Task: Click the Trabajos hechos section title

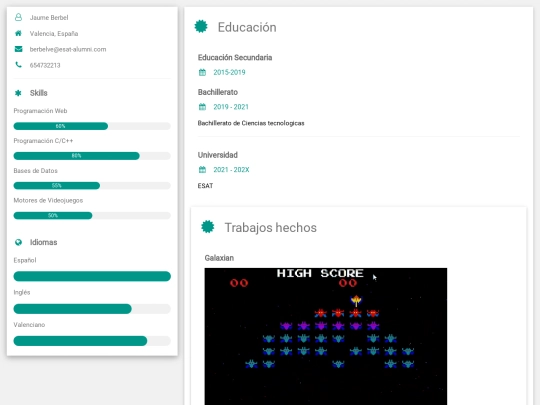Action: (x=270, y=228)
